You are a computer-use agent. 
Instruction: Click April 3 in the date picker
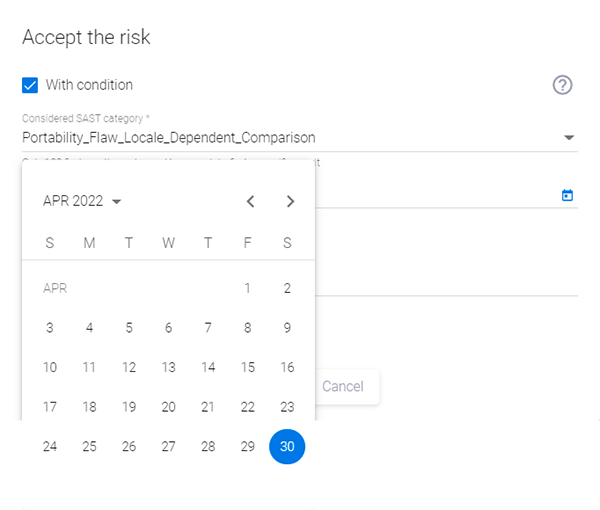[x=50, y=327]
